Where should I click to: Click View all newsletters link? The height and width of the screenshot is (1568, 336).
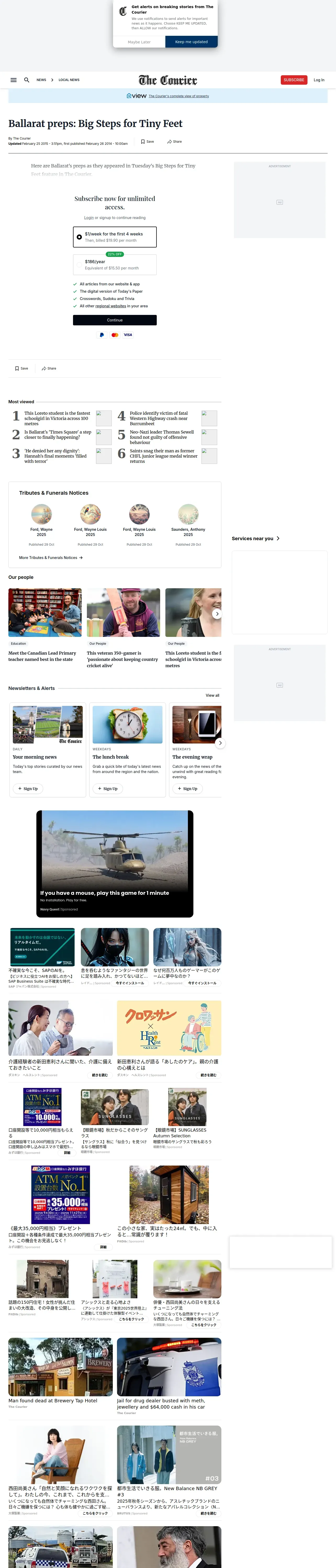(212, 695)
